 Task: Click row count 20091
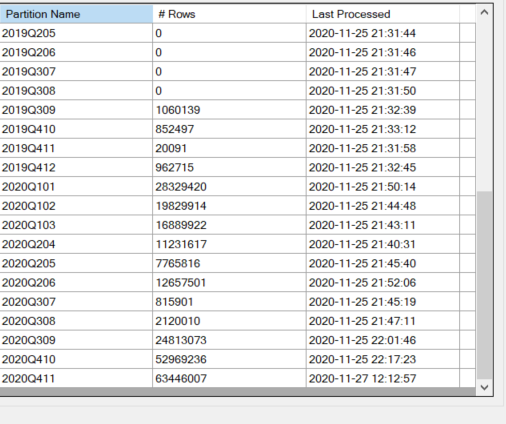171,148
